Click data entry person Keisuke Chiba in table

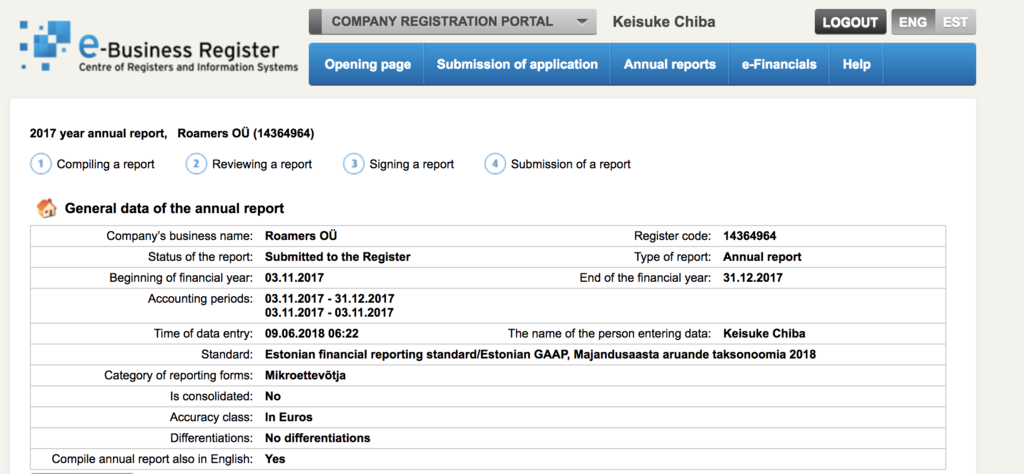764,334
